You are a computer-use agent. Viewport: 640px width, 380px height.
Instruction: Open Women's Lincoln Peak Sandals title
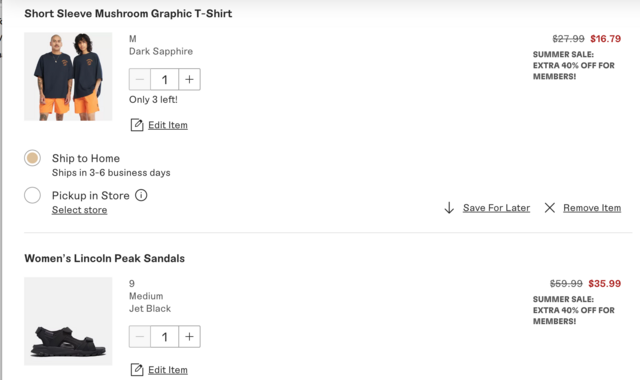pyautogui.click(x=104, y=258)
